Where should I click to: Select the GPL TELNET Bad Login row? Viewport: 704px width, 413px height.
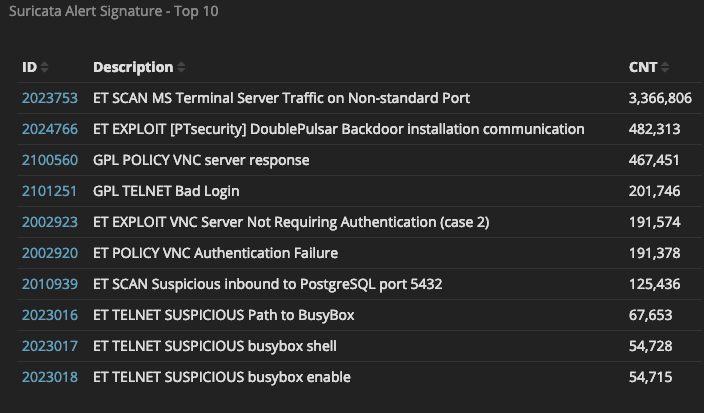(x=359, y=191)
